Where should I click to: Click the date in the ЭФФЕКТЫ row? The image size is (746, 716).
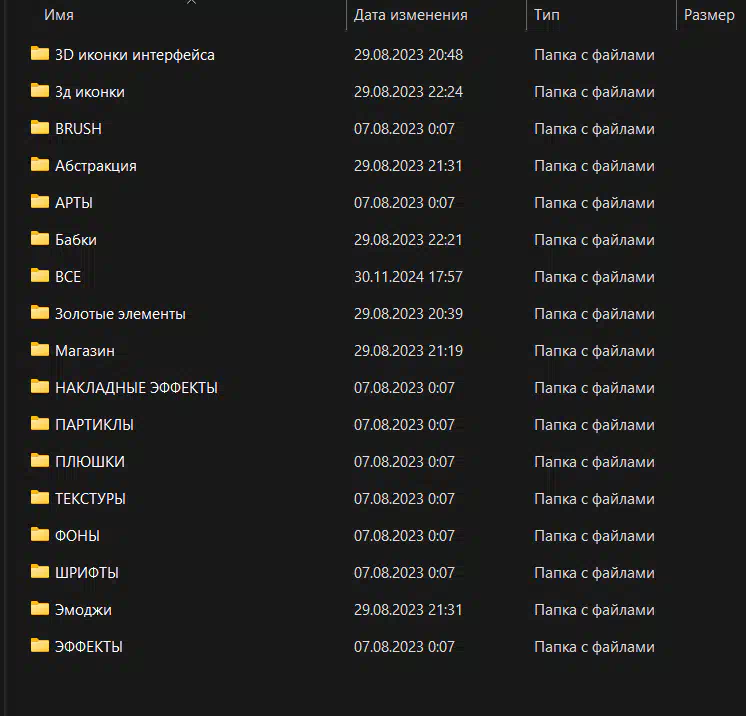pos(404,647)
